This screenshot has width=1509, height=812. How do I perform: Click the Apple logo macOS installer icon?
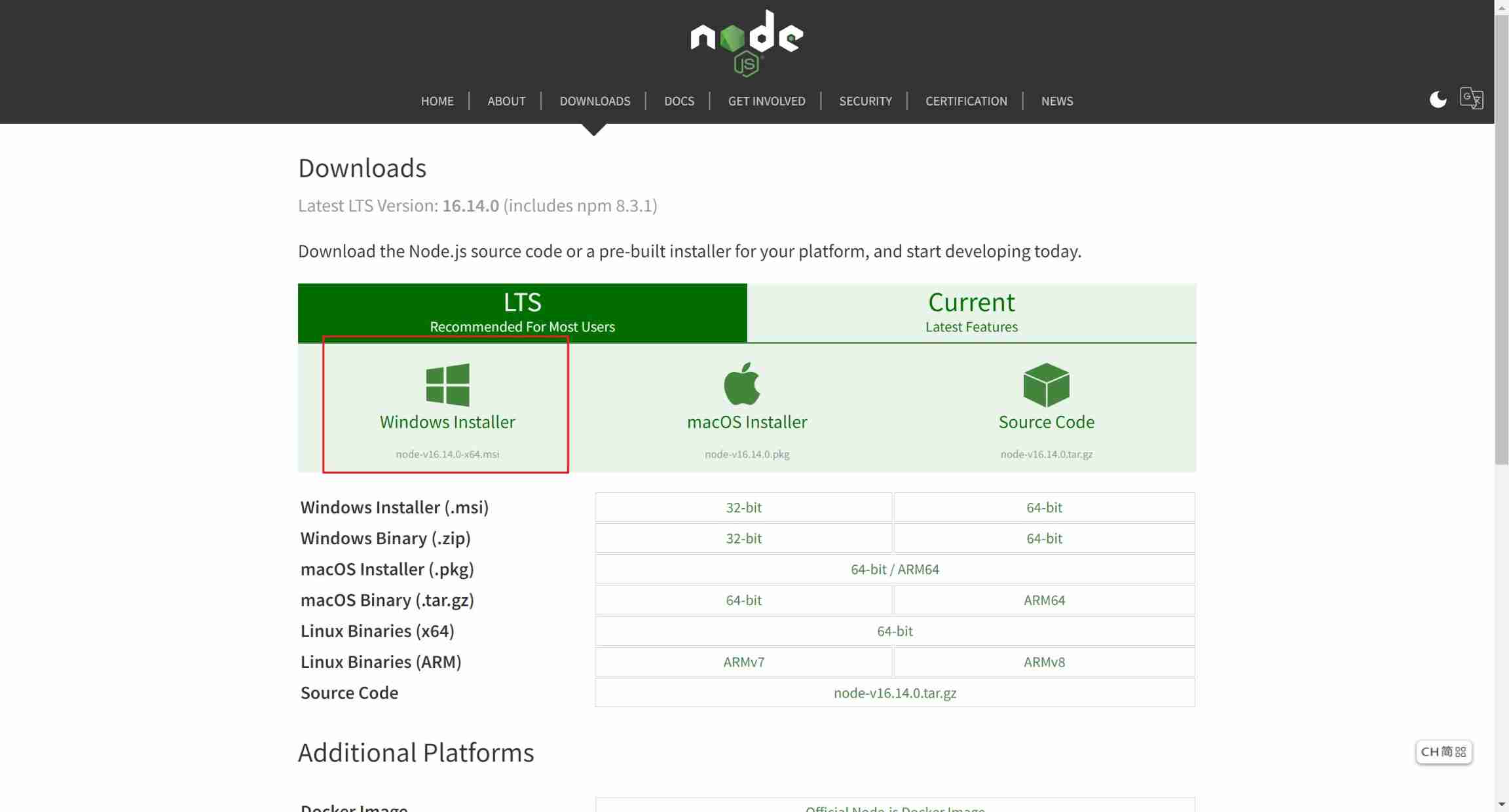pos(742,384)
